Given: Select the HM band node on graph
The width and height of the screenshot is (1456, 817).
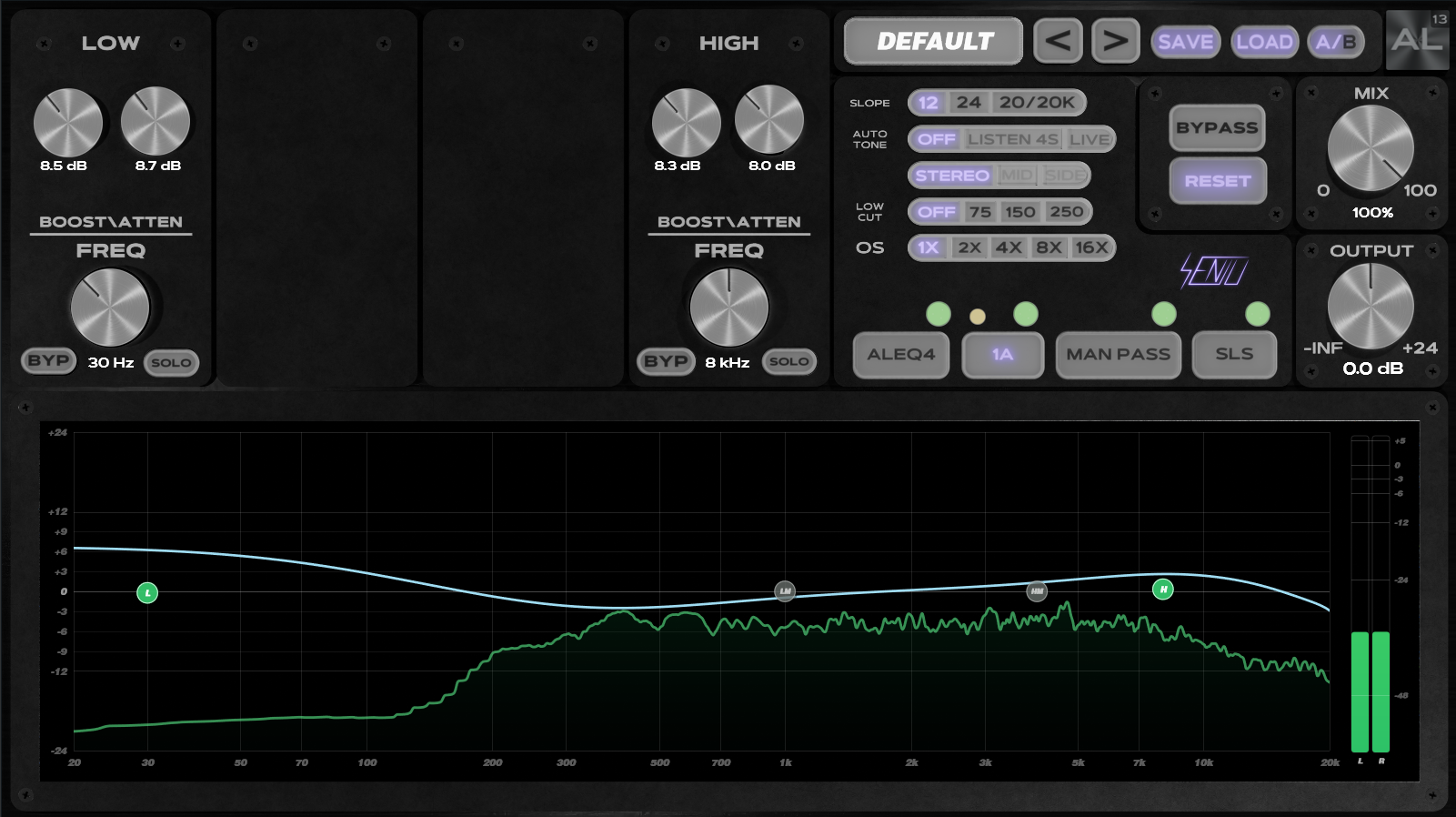Looking at the screenshot, I should [x=1037, y=591].
